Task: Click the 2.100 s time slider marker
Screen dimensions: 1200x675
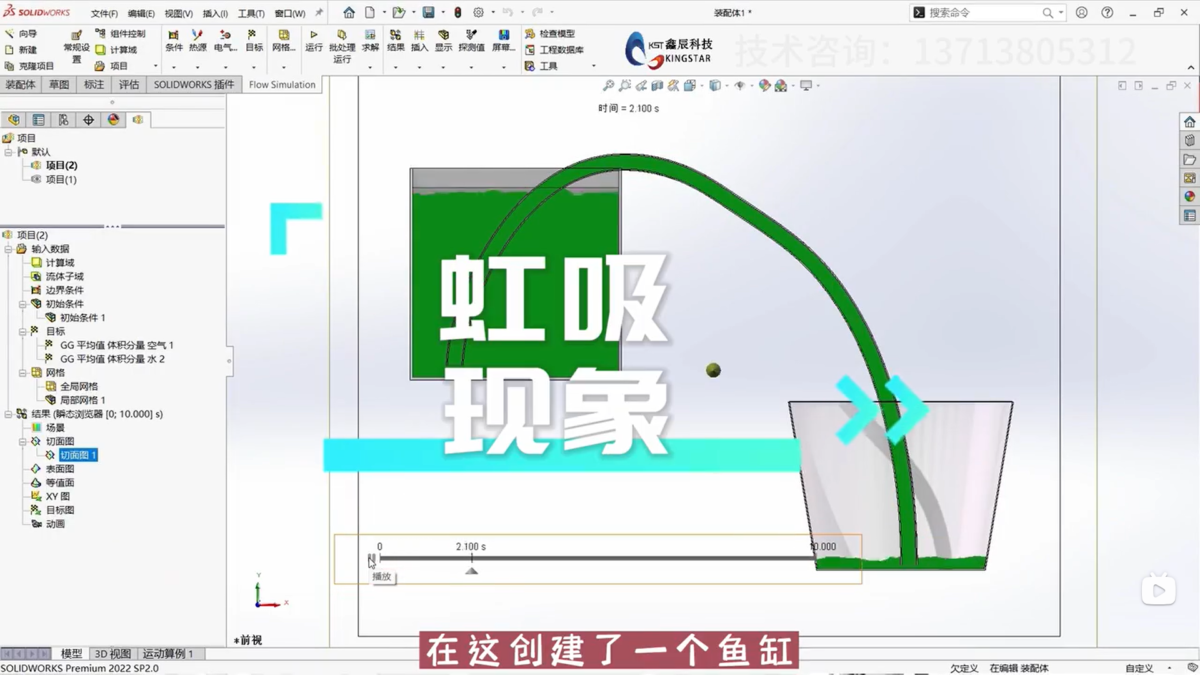Action: click(x=471, y=570)
